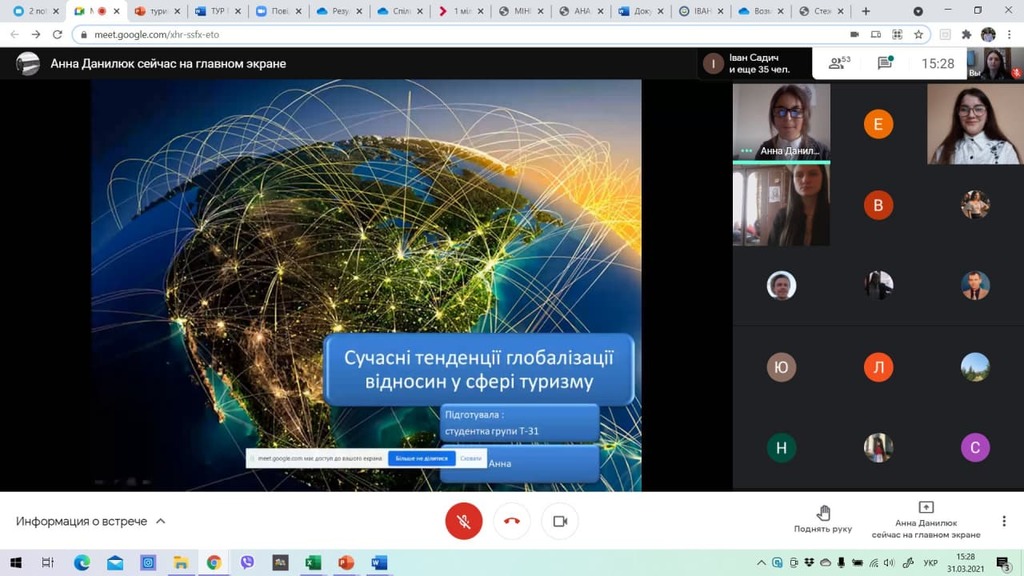Switch to the first browser tab
Image resolution: width=1024 pixels, height=576 pixels.
pos(30,11)
